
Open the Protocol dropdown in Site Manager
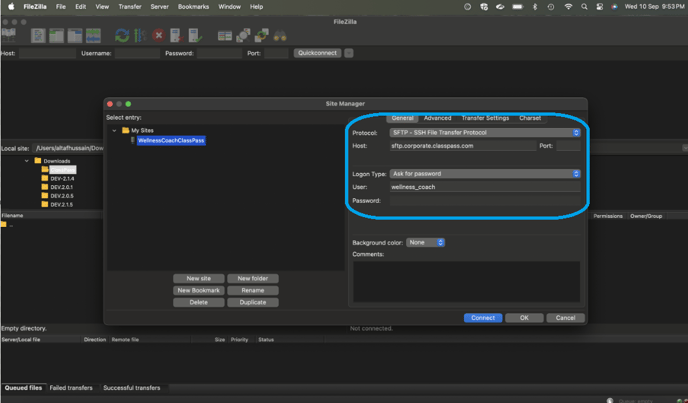click(485, 132)
